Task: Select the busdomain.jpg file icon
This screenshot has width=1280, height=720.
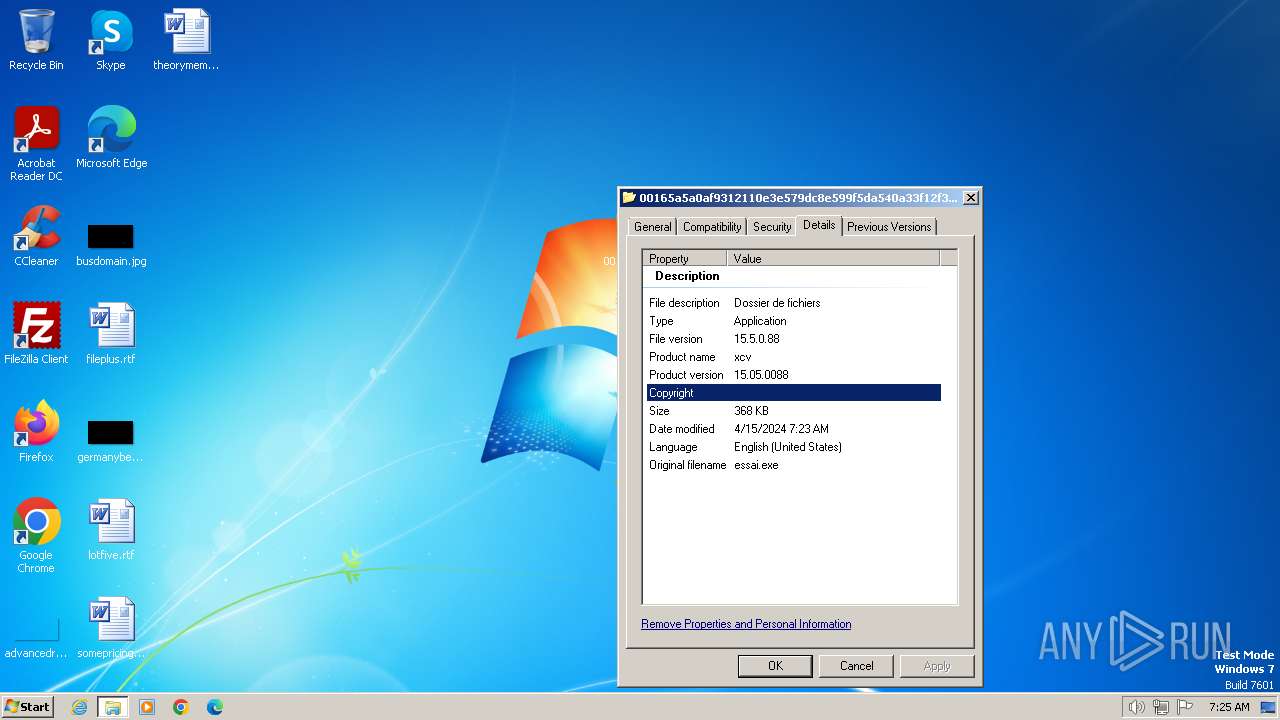Action: point(111,245)
